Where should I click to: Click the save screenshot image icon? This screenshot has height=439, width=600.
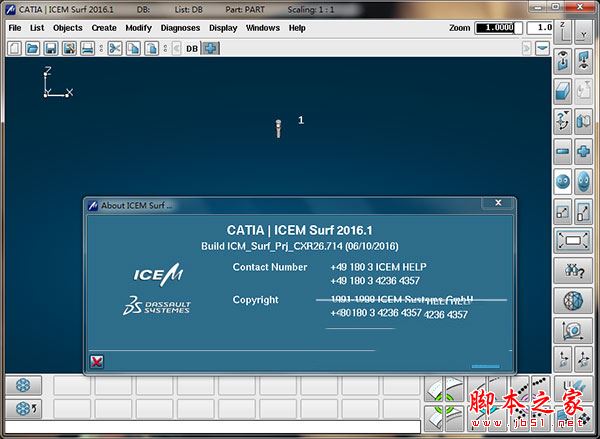pos(69,49)
